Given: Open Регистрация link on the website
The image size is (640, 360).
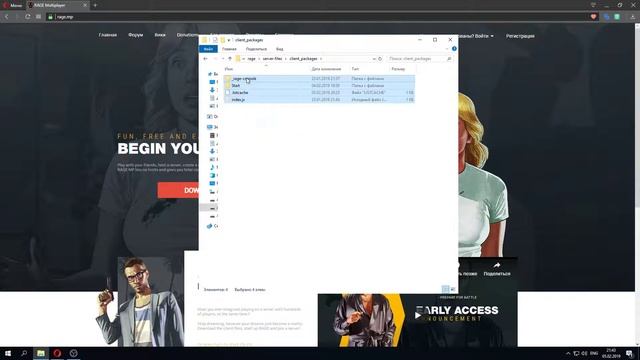Looking at the screenshot, I should 520,36.
